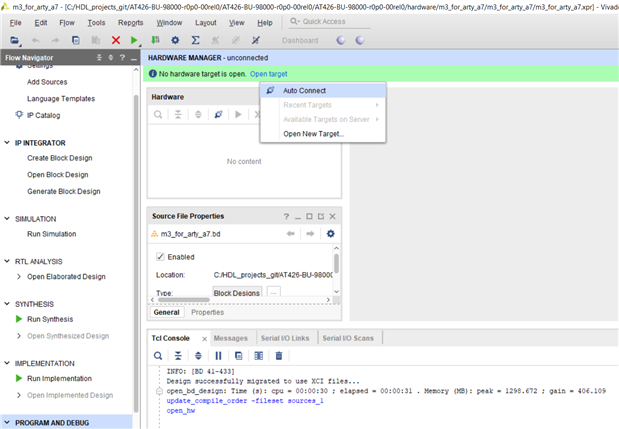Image resolution: width=619 pixels, height=429 pixels.
Task: Expand Open Elaborated Design
Action: pos(20,276)
